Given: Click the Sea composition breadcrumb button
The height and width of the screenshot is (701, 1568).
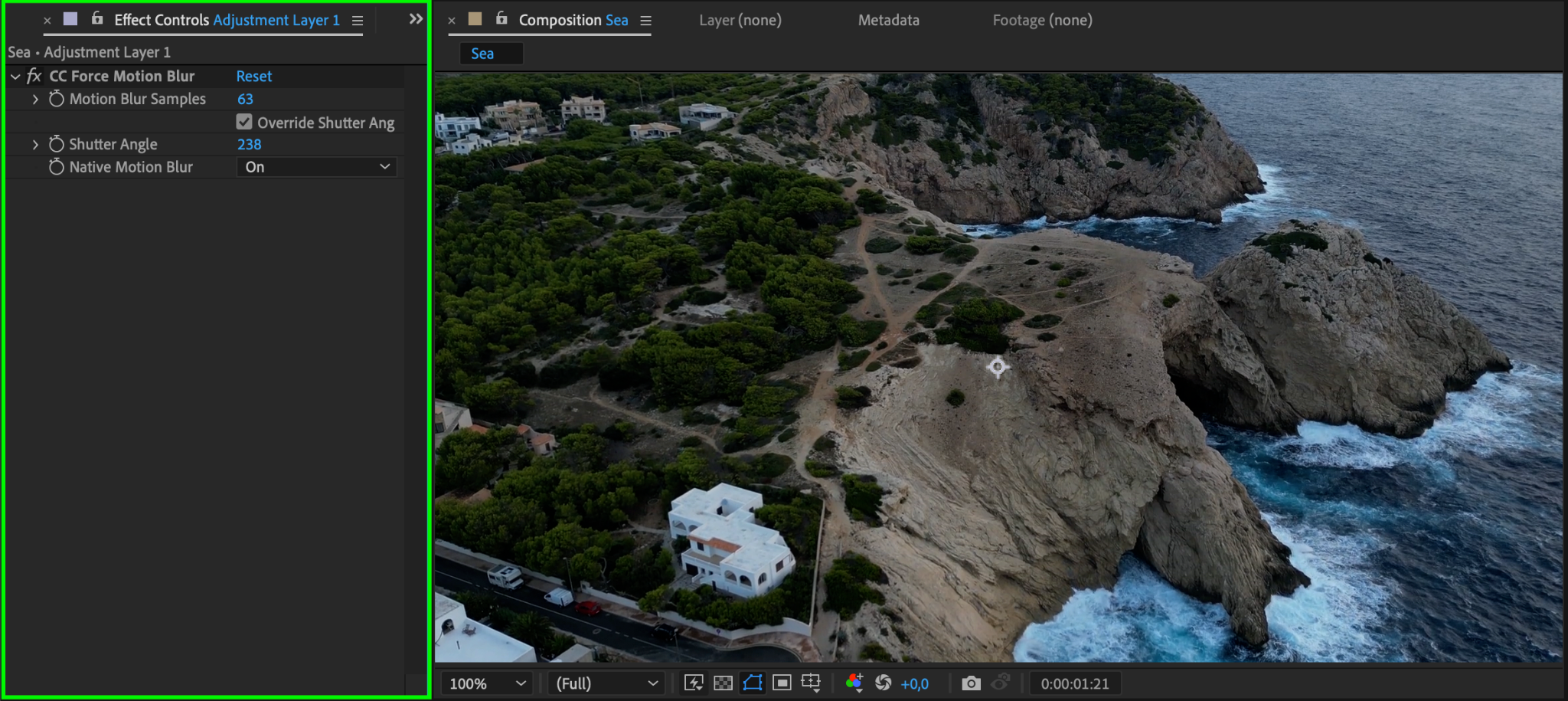Looking at the screenshot, I should coord(482,54).
